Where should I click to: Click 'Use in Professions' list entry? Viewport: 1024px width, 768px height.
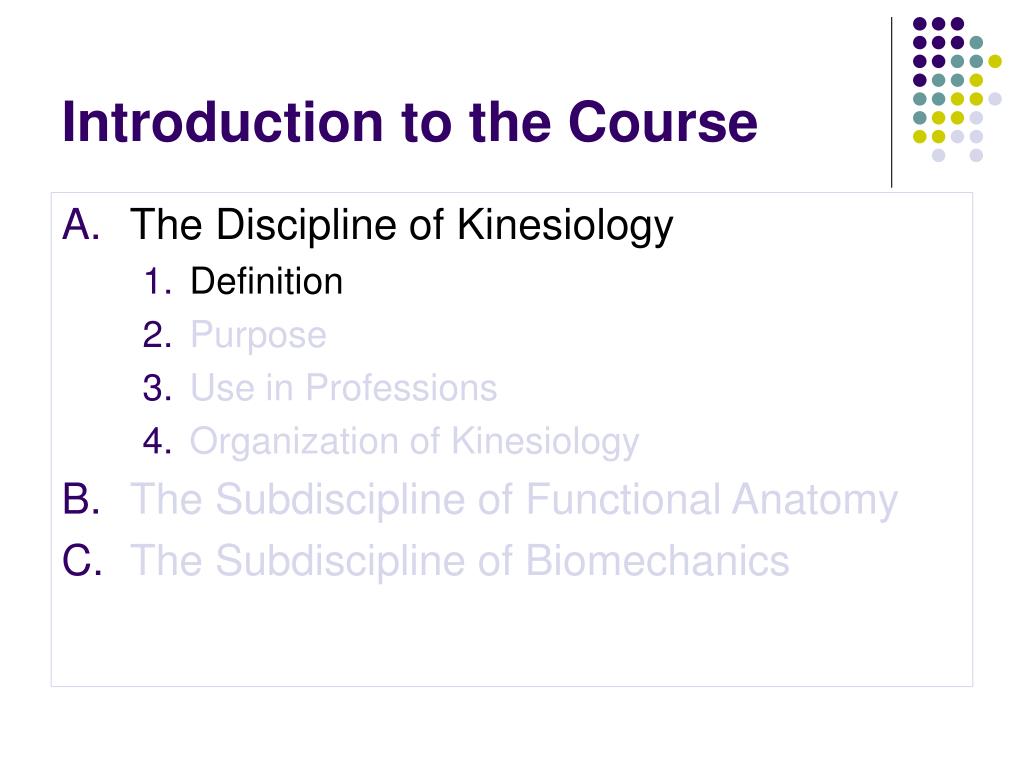point(344,388)
